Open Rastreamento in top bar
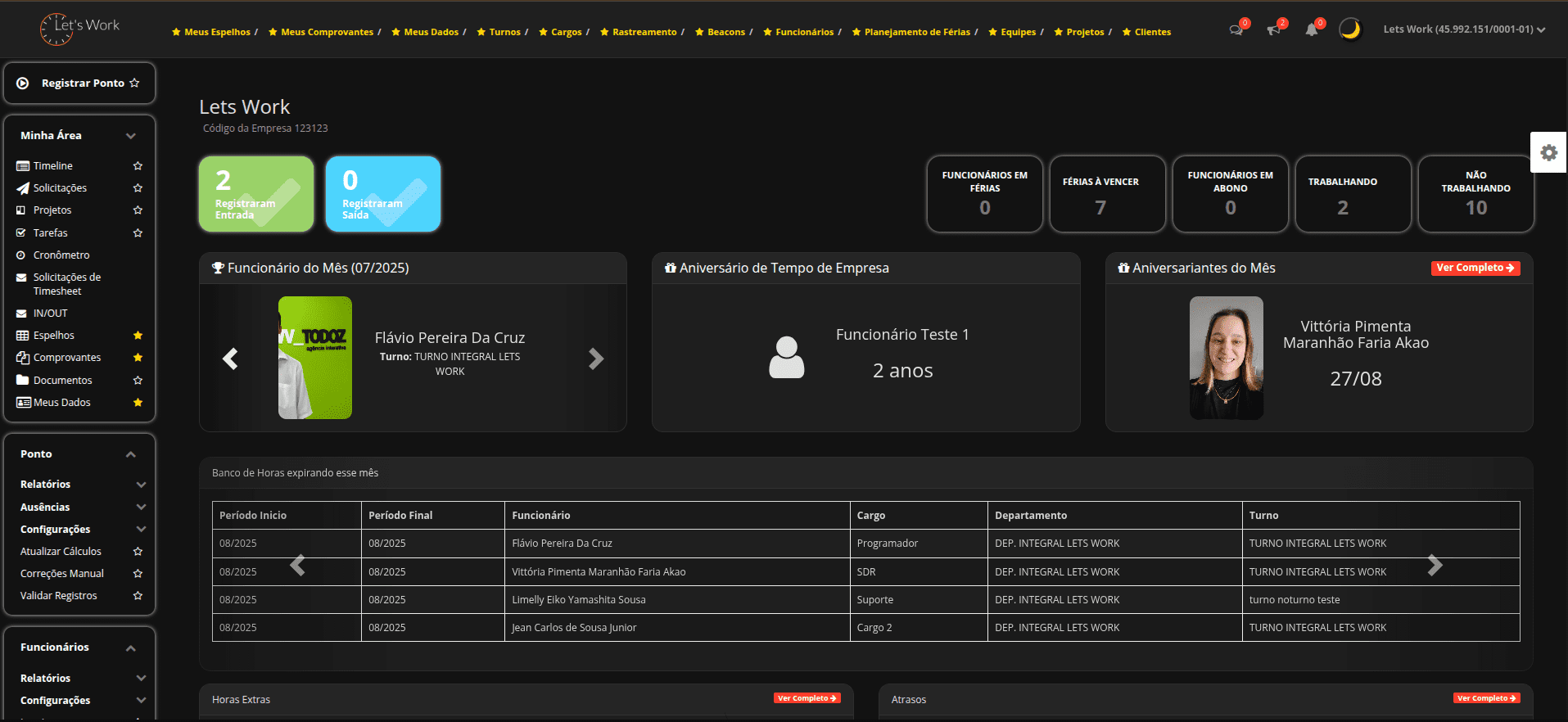The width and height of the screenshot is (1568, 722). point(639,32)
